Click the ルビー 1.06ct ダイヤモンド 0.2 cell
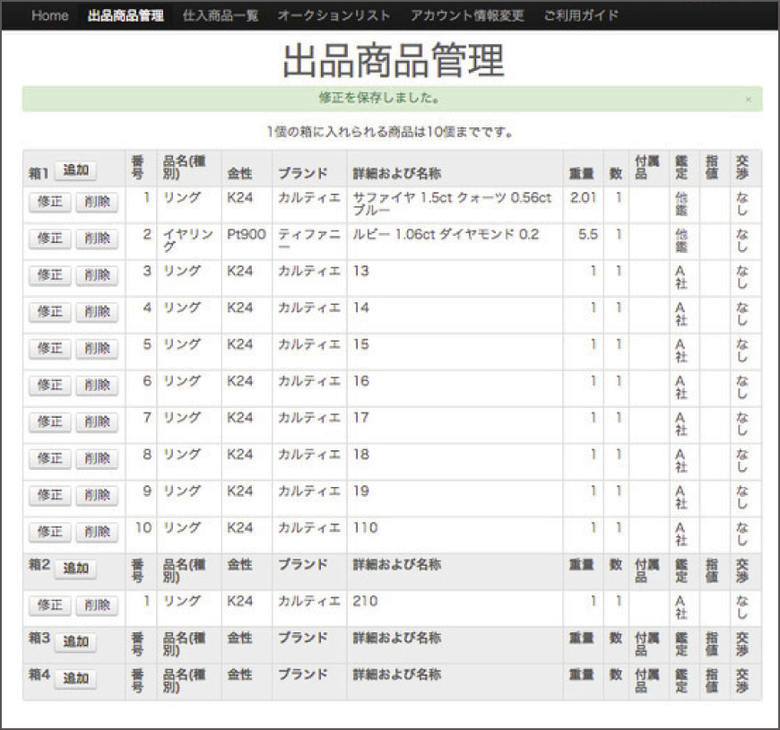The width and height of the screenshot is (780, 730). point(455,241)
